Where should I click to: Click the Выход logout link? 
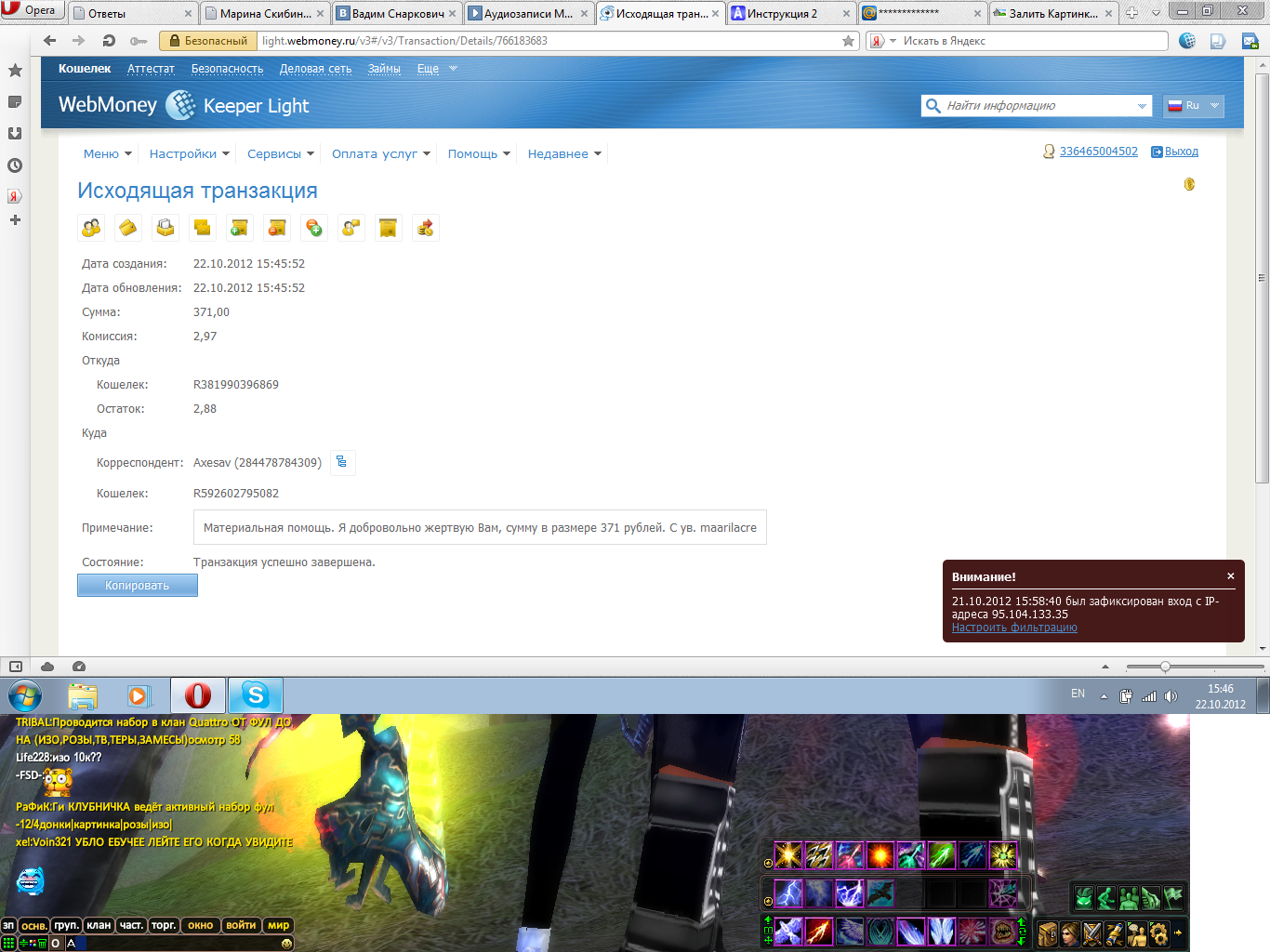coord(1182,152)
